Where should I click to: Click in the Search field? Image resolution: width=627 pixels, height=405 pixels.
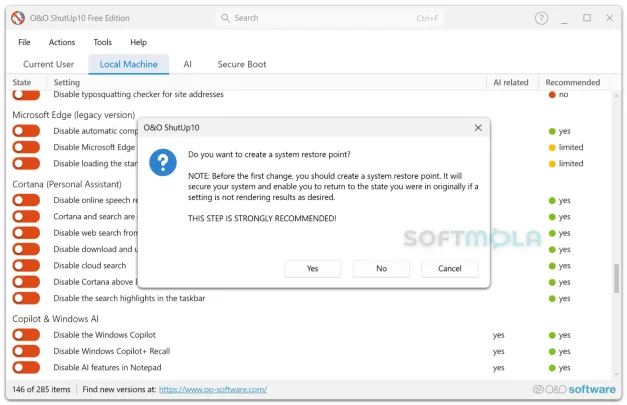point(330,18)
